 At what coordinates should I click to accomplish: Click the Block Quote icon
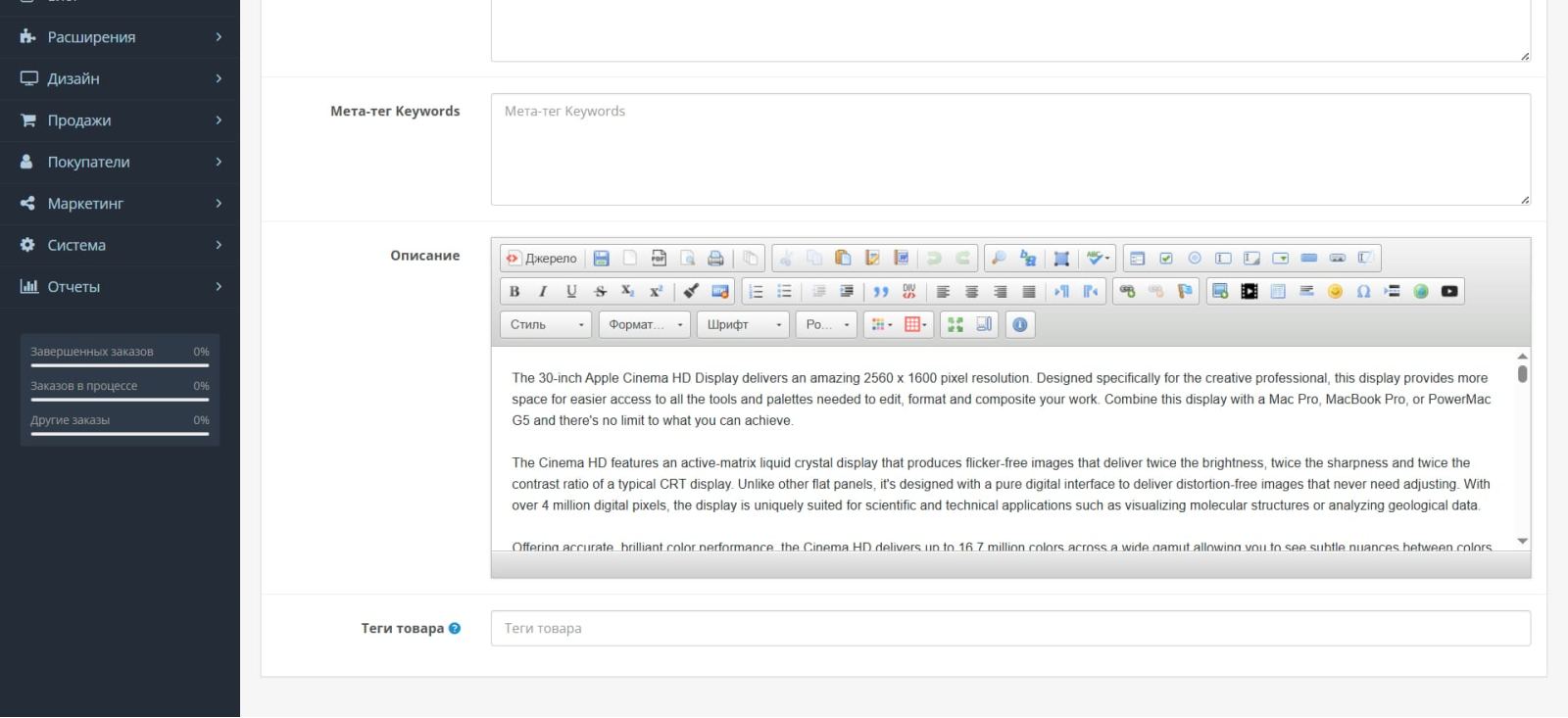(x=881, y=292)
